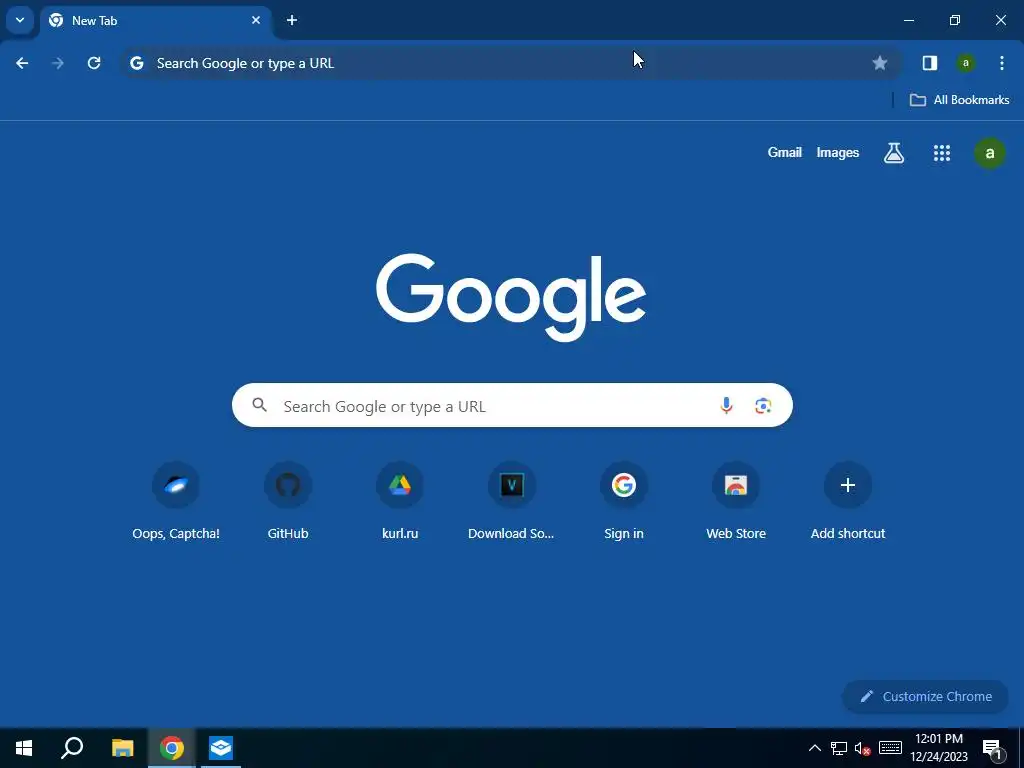
Task: Click the Google search box on the page
Action: click(512, 406)
